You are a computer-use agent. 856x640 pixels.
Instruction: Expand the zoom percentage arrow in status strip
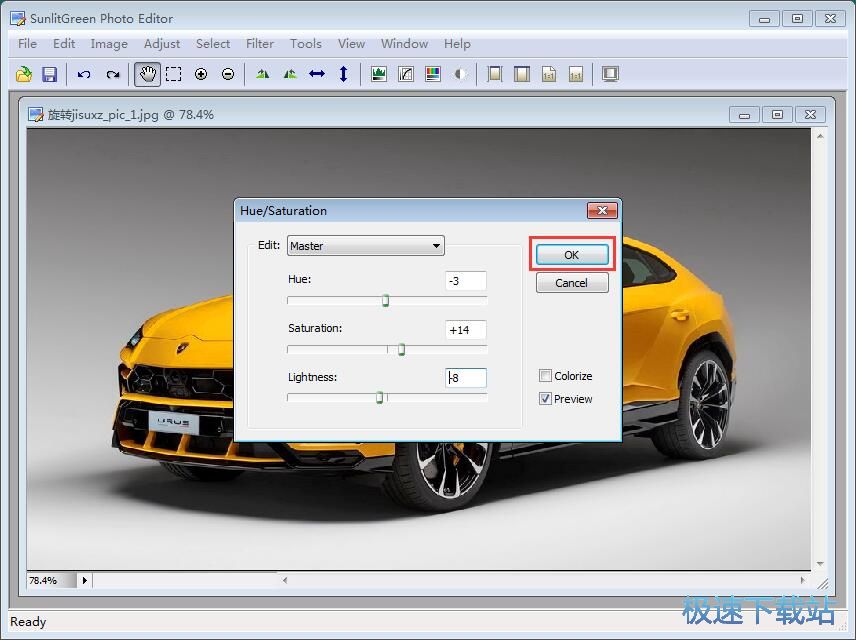point(85,580)
